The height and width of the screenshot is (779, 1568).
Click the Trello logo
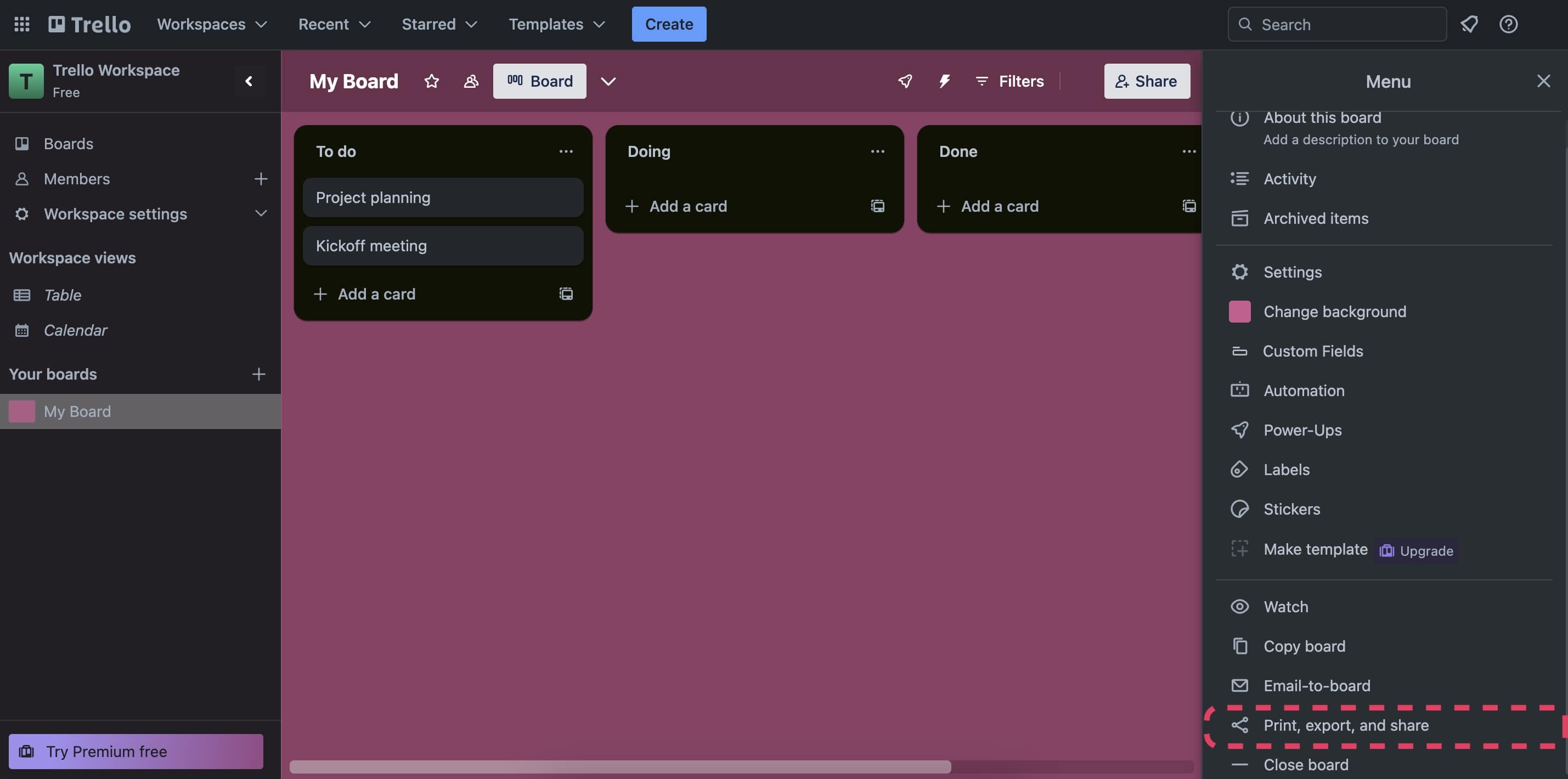pos(89,24)
